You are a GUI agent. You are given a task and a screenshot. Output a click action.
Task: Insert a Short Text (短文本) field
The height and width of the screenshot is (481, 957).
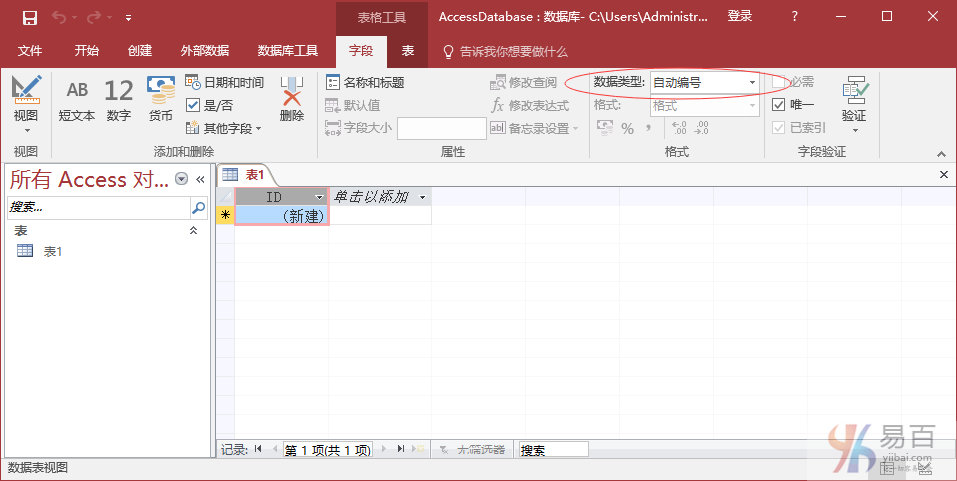(77, 100)
